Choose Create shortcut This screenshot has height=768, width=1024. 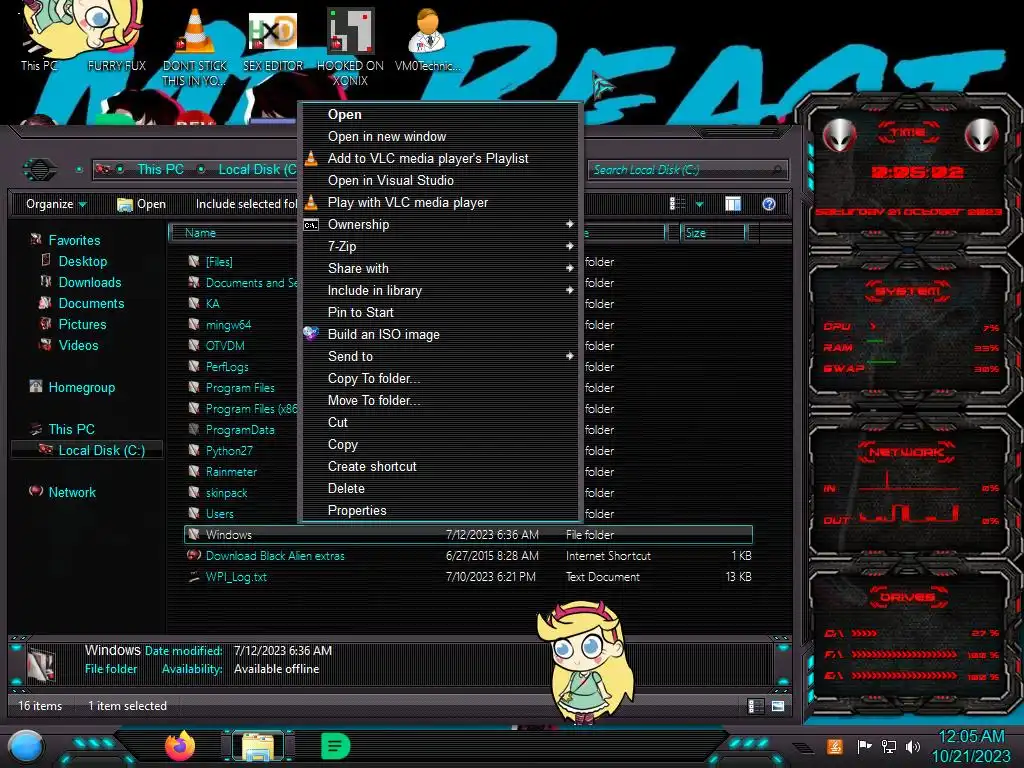439,466
